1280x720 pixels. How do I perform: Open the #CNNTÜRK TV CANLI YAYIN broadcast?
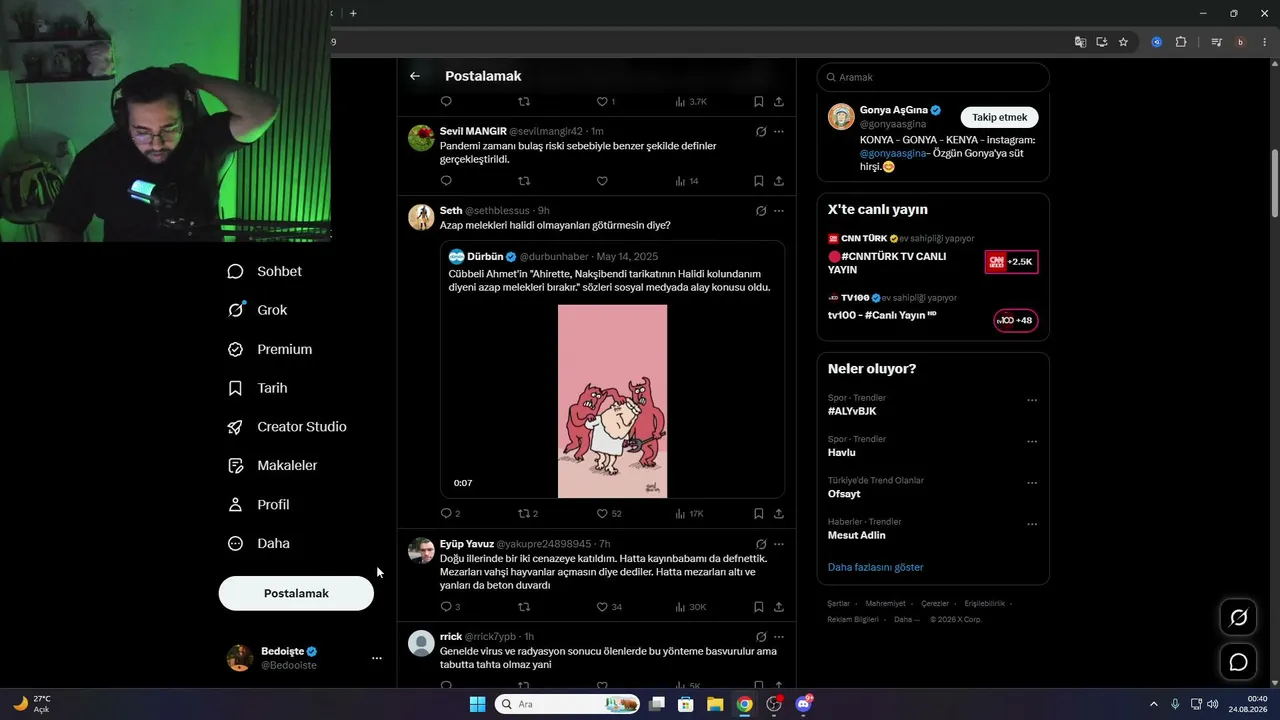point(933,262)
